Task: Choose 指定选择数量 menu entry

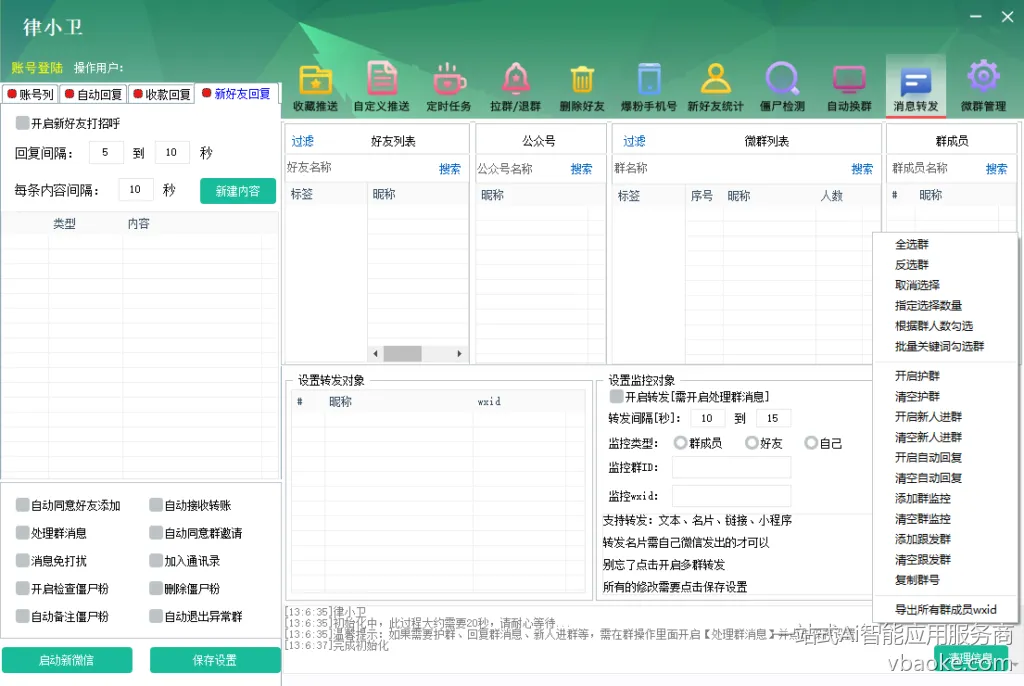Action: click(928, 305)
